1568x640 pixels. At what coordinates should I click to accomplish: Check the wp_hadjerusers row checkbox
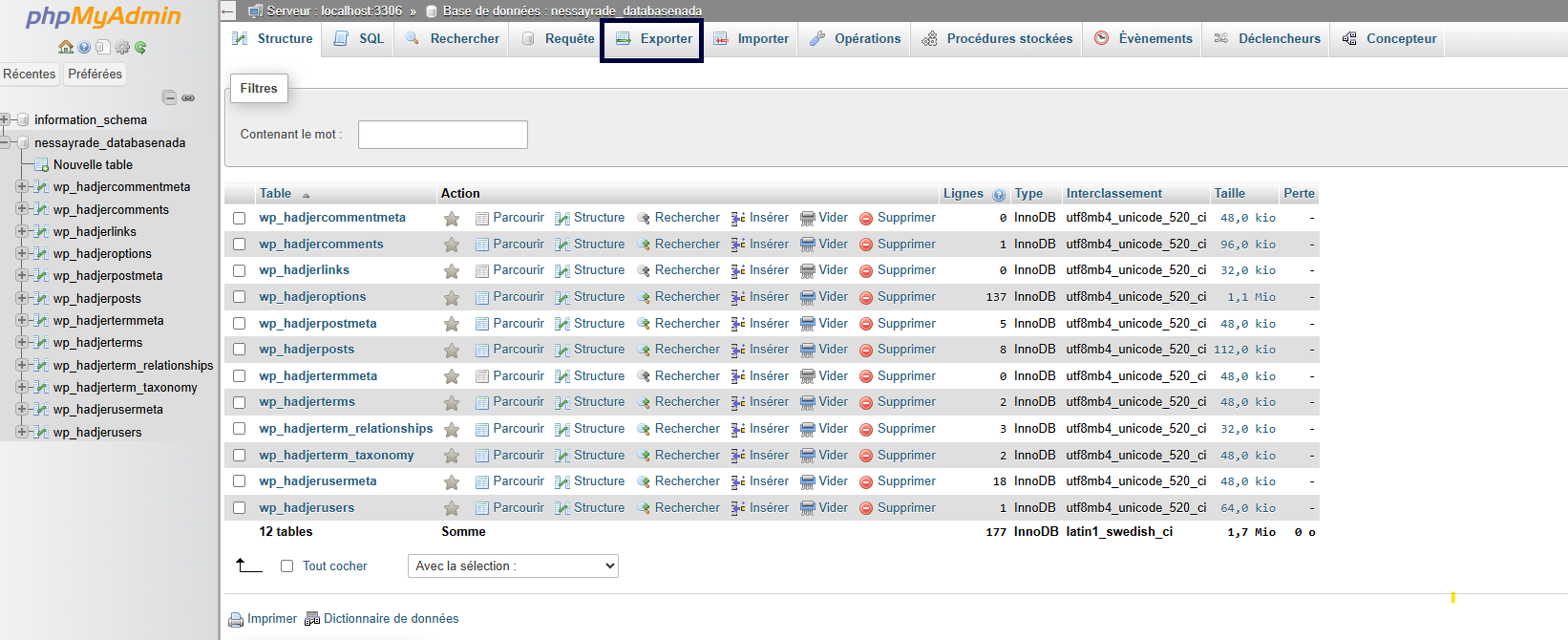pyautogui.click(x=240, y=508)
